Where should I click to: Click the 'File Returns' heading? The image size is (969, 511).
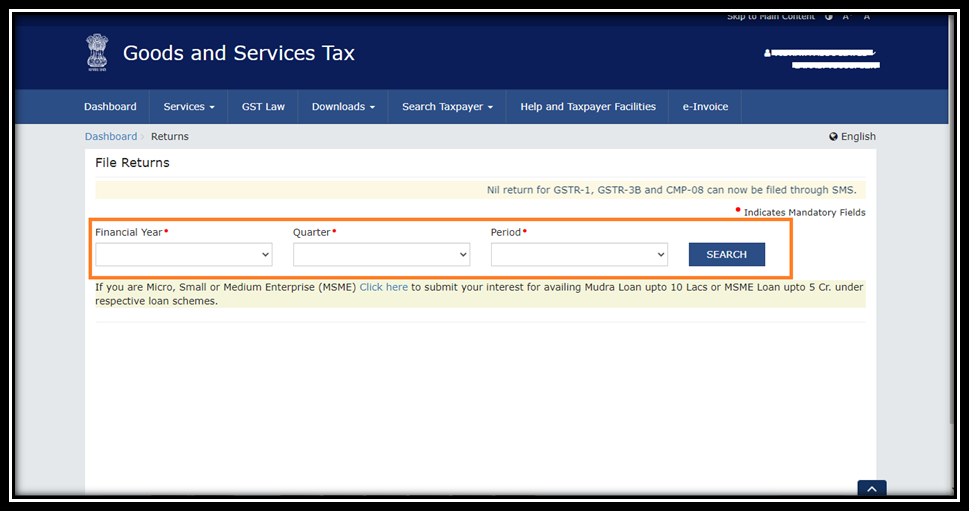pos(132,163)
